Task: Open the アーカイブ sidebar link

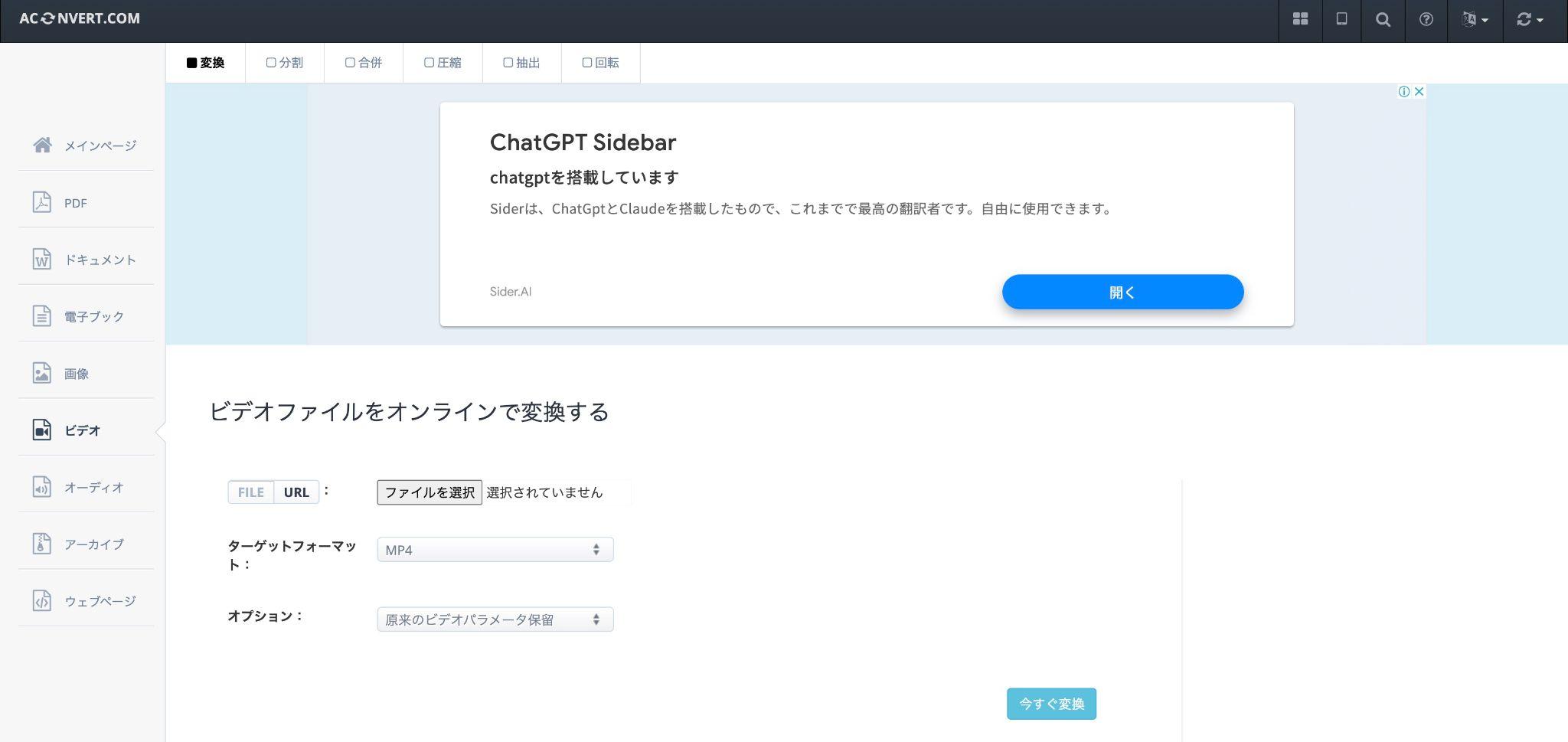Action: coord(94,544)
